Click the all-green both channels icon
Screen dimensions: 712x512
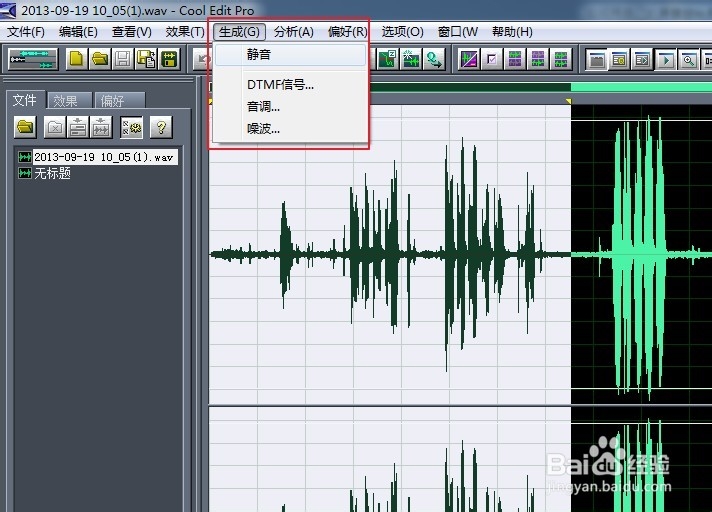(x=561, y=59)
